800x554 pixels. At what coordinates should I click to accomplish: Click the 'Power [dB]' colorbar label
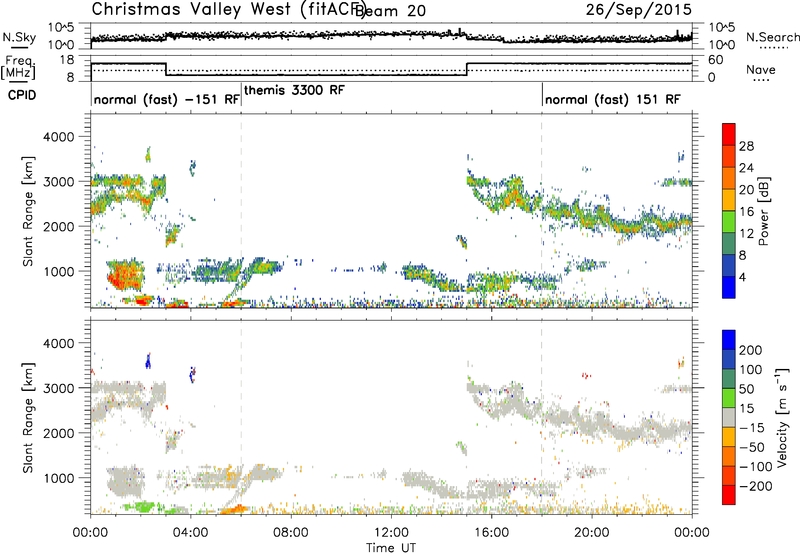tap(763, 211)
